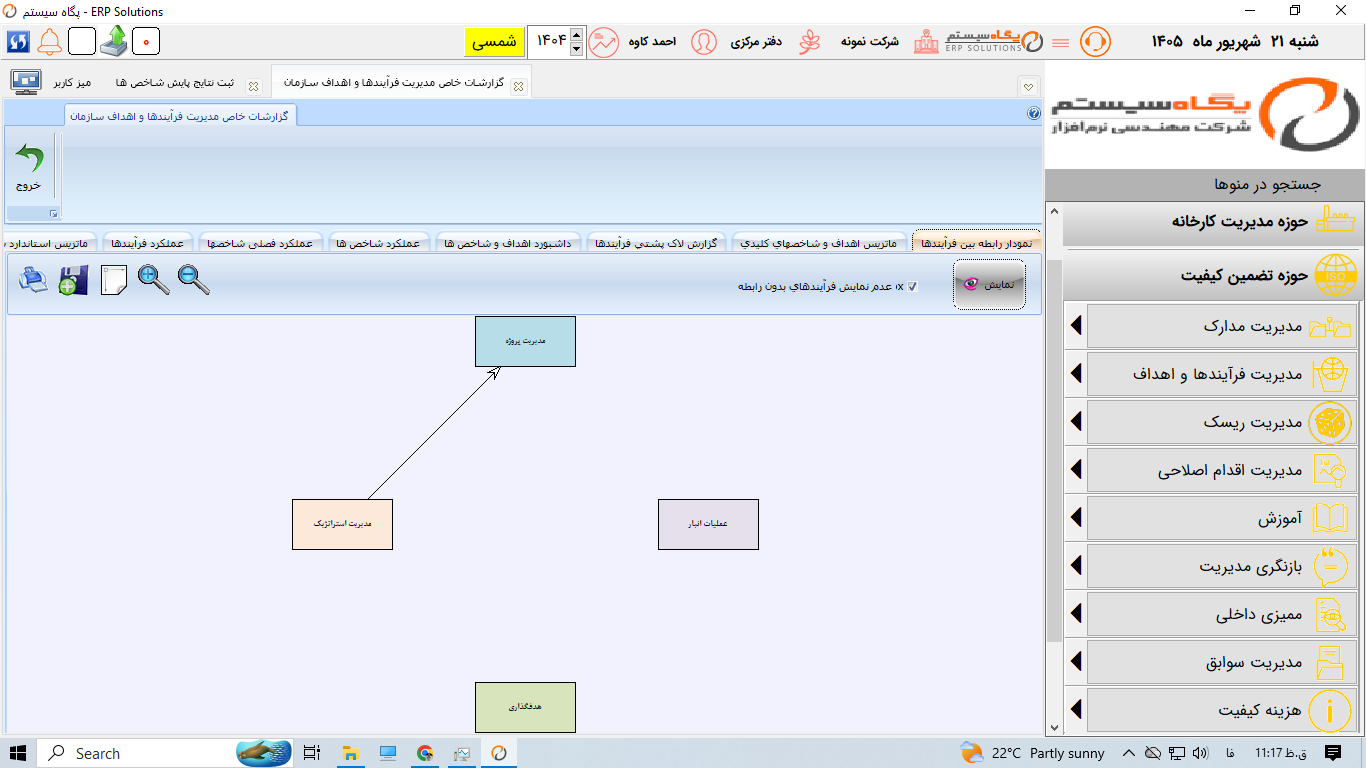
Task: Increase the year 1404 stepper
Action: [574, 35]
